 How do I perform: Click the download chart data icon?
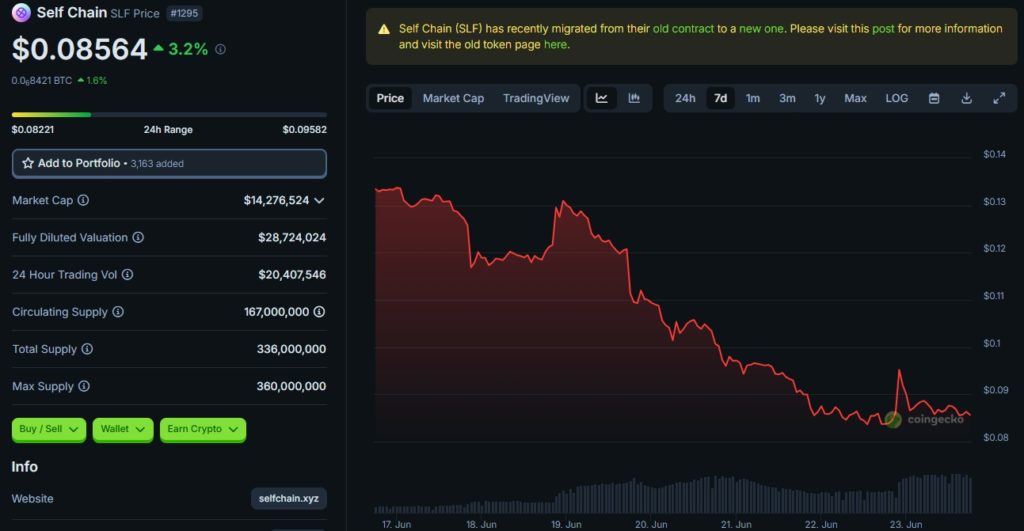pos(966,98)
